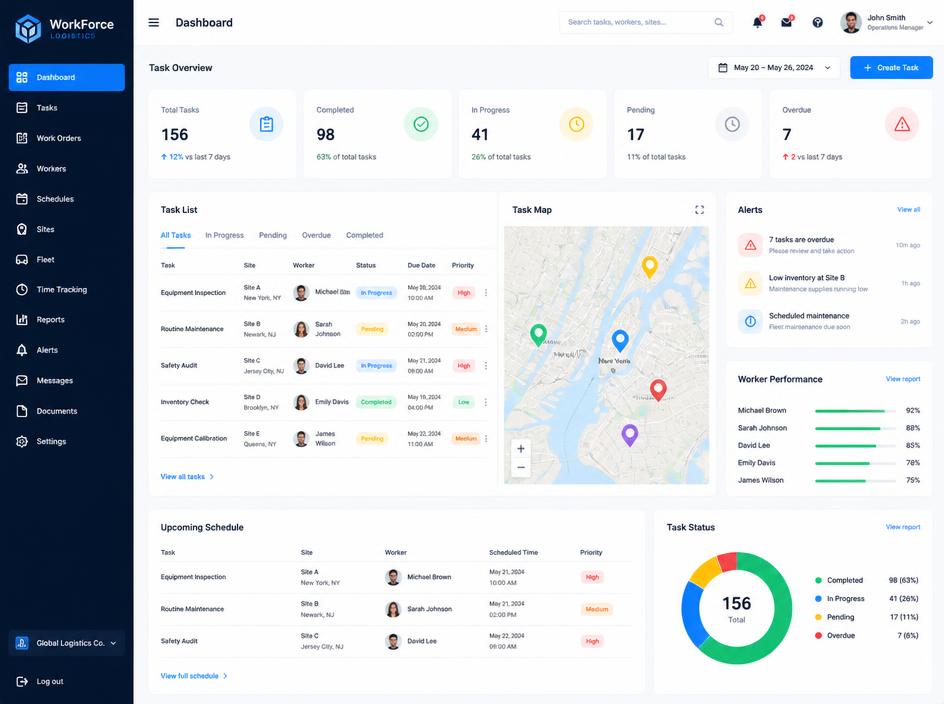The width and height of the screenshot is (944, 704).
Task: Zoom in on the Task Map
Action: pos(521,449)
